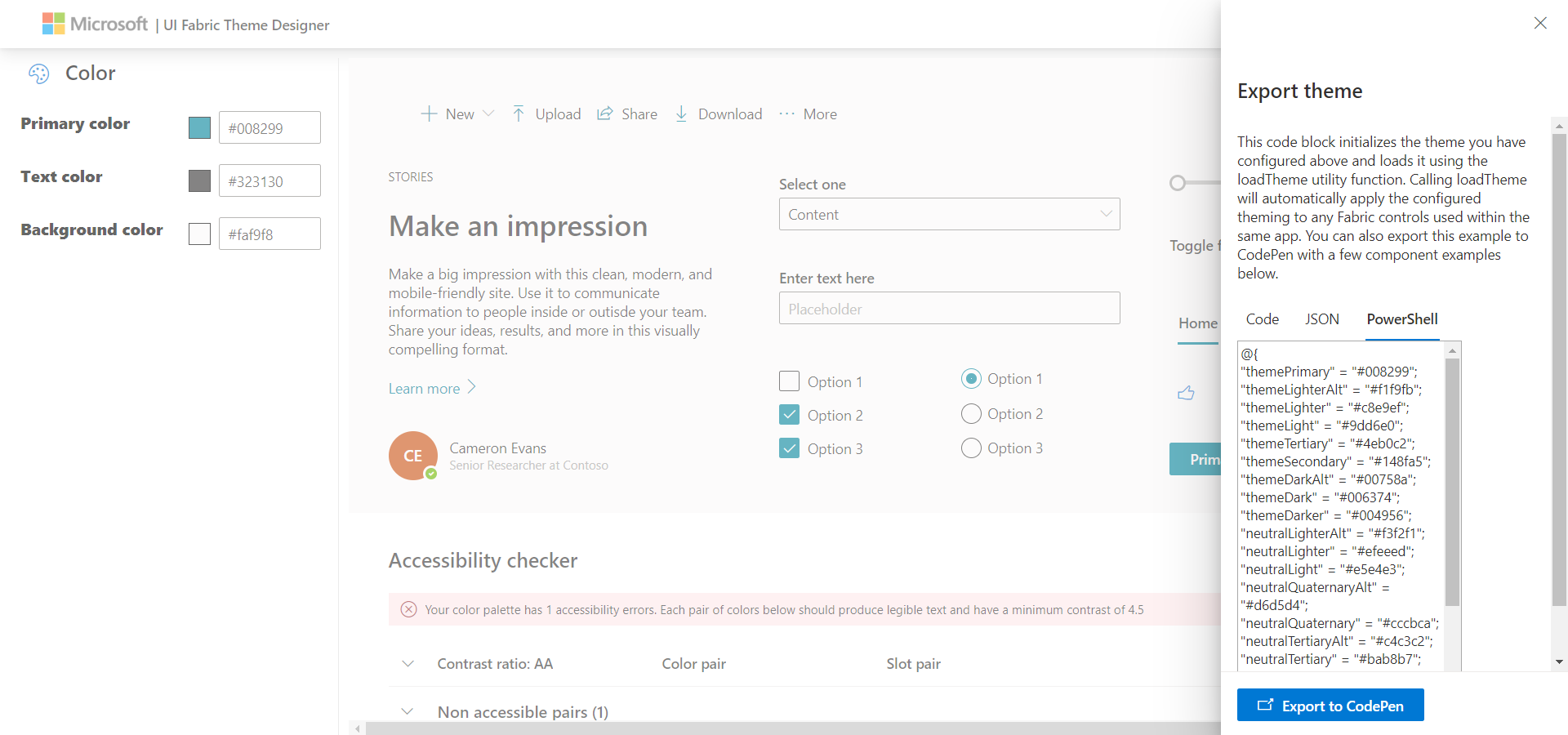Click the Upload icon
This screenshot has height=735, width=1568.
tap(519, 114)
